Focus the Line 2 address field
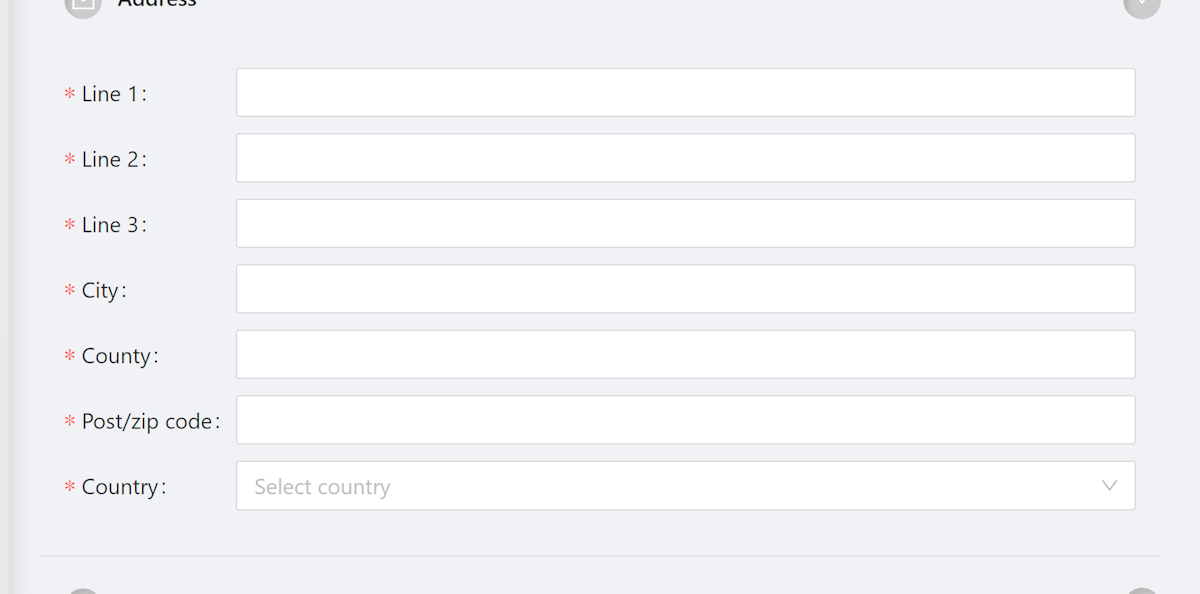This screenshot has height=594, width=1200. (x=685, y=158)
